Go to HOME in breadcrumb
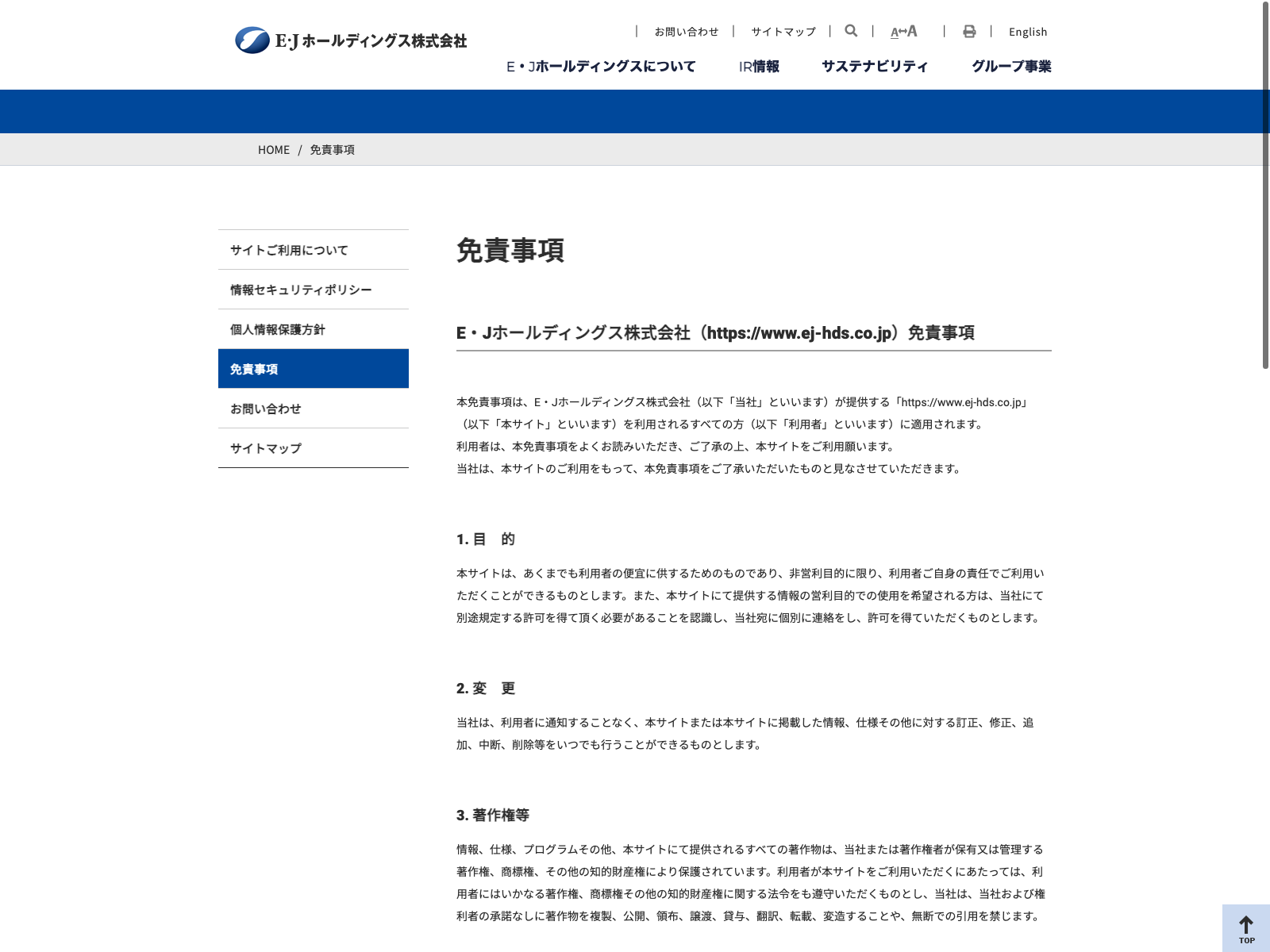 pos(274,150)
